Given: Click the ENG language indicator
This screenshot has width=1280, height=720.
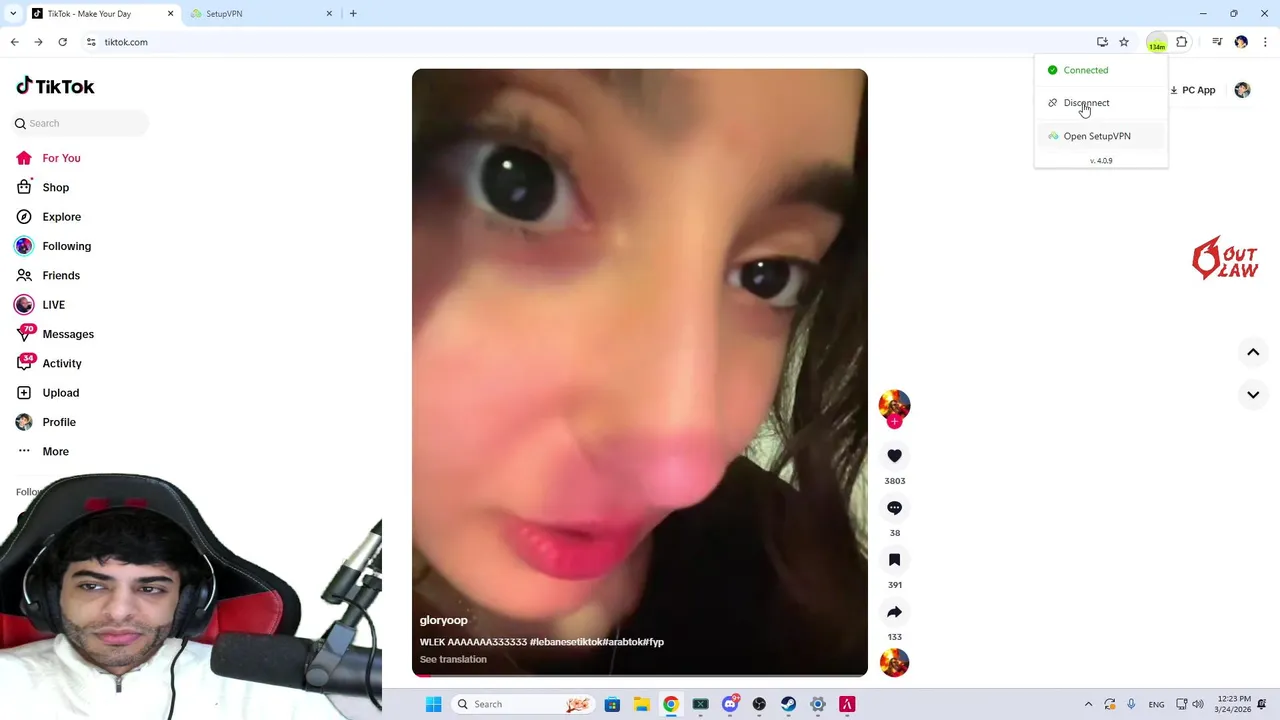Looking at the screenshot, I should [x=1156, y=704].
